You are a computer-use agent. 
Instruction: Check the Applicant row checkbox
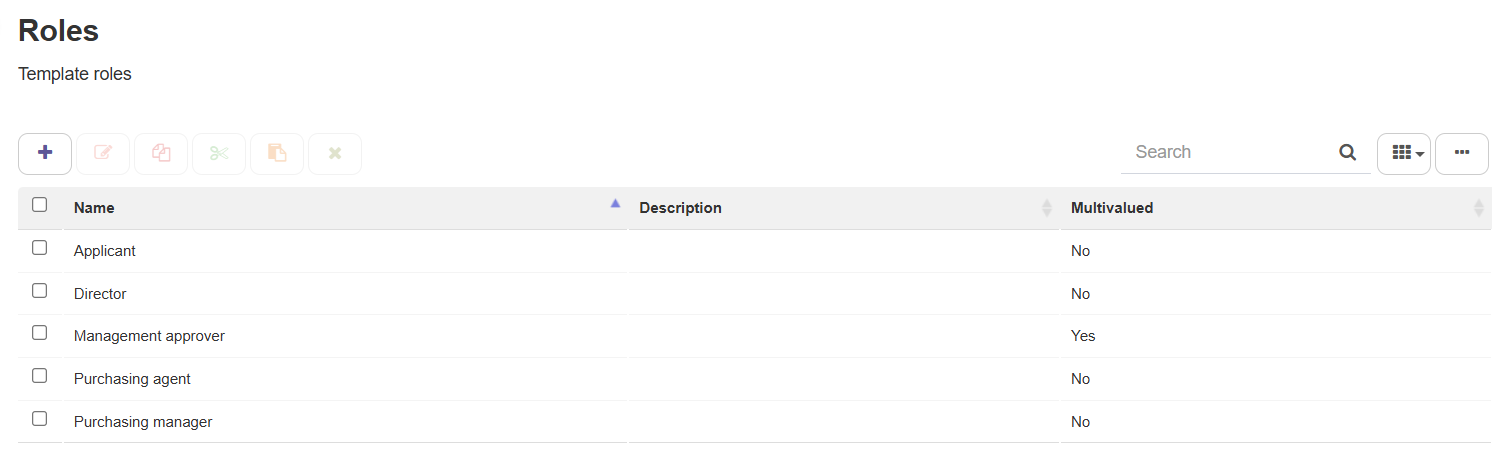(40, 248)
